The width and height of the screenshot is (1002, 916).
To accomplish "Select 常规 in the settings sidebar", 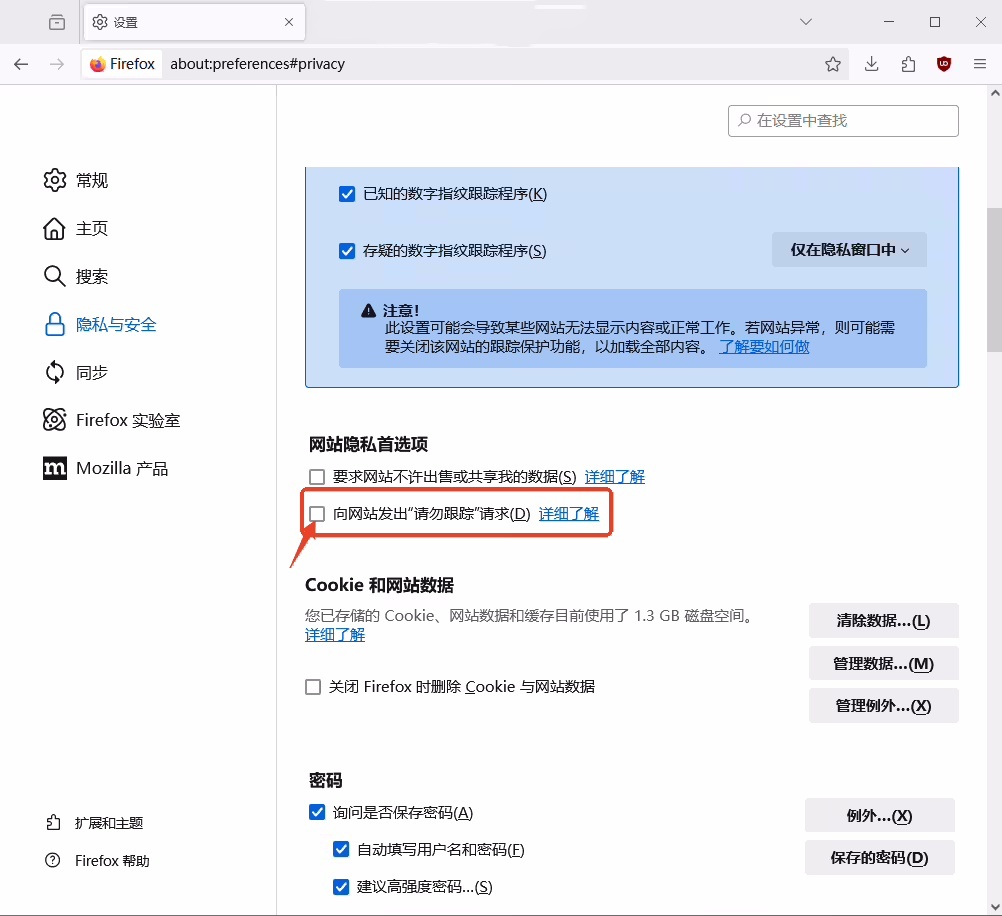I will click(91, 180).
